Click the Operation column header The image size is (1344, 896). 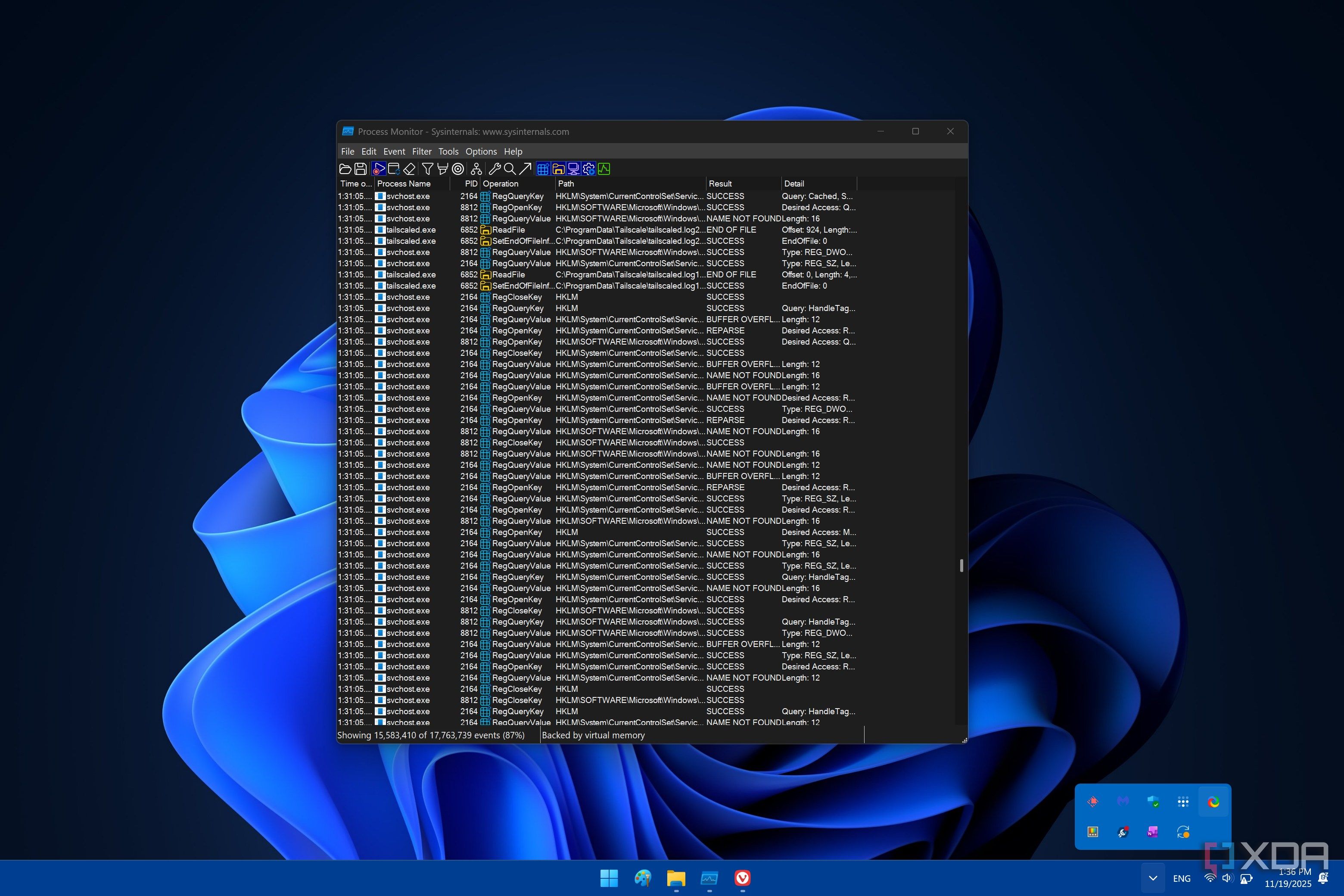[517, 184]
